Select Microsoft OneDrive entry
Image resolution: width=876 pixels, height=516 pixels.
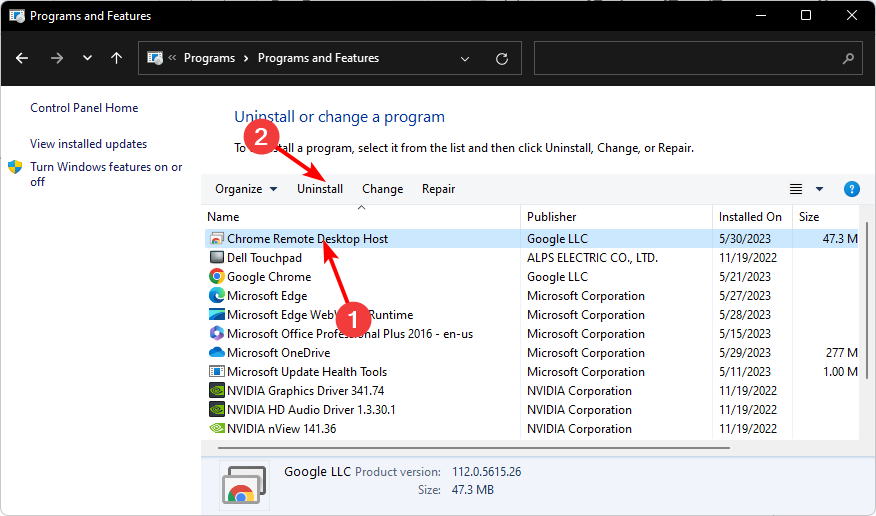point(531,352)
